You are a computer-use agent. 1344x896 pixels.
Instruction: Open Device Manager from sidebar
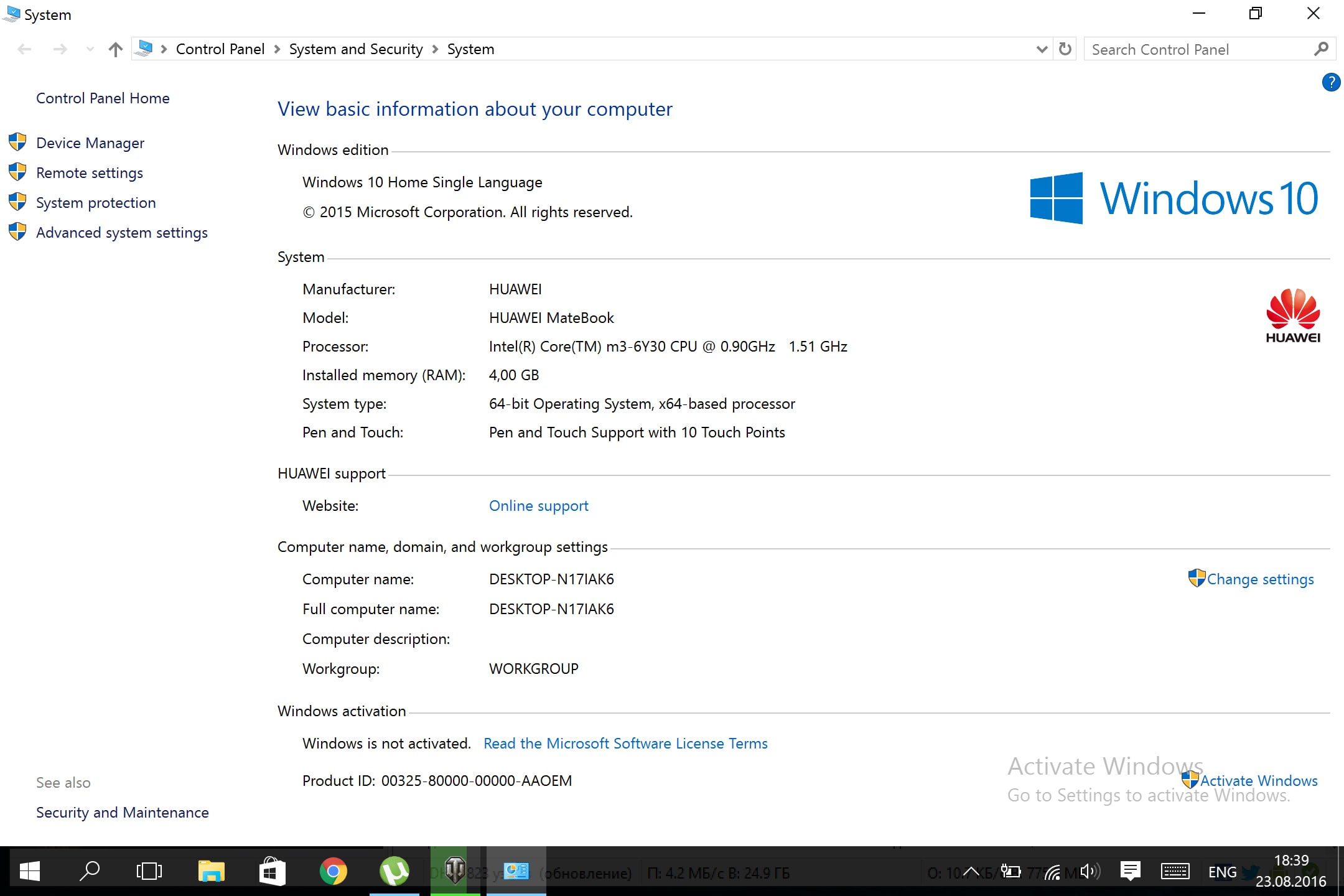90,143
